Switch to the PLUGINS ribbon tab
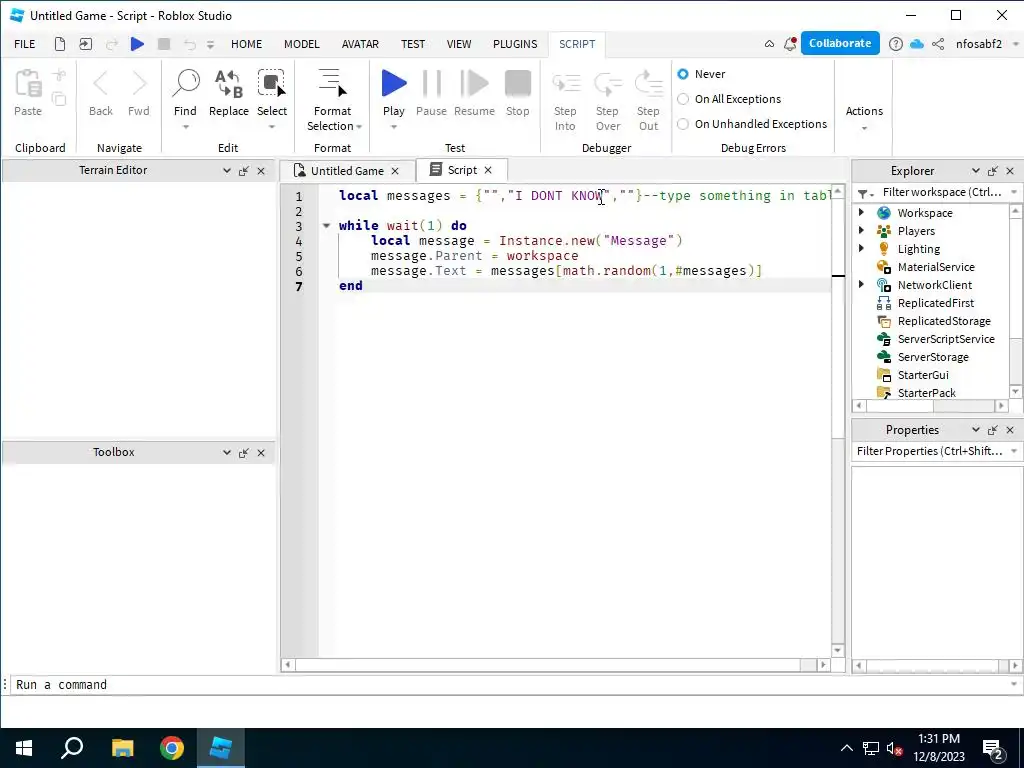 [515, 44]
